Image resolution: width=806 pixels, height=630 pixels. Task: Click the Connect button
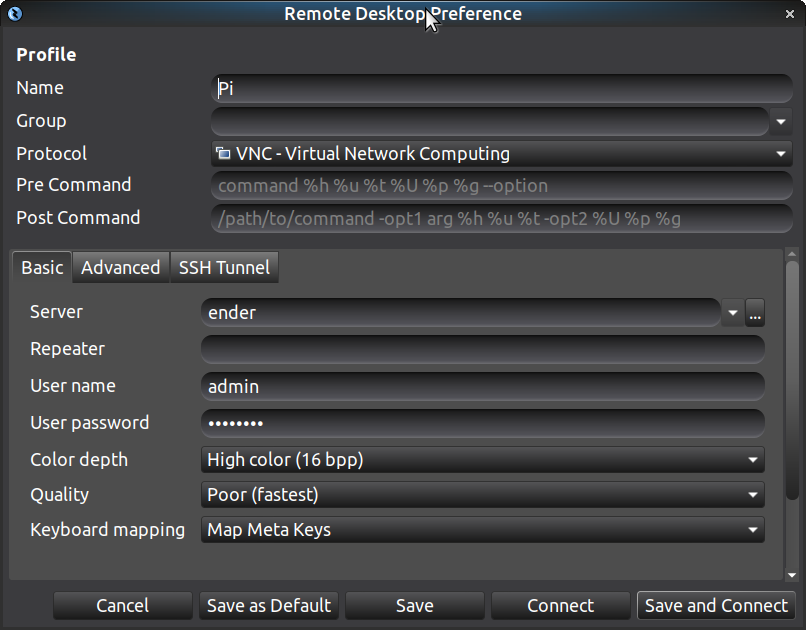tap(560, 606)
